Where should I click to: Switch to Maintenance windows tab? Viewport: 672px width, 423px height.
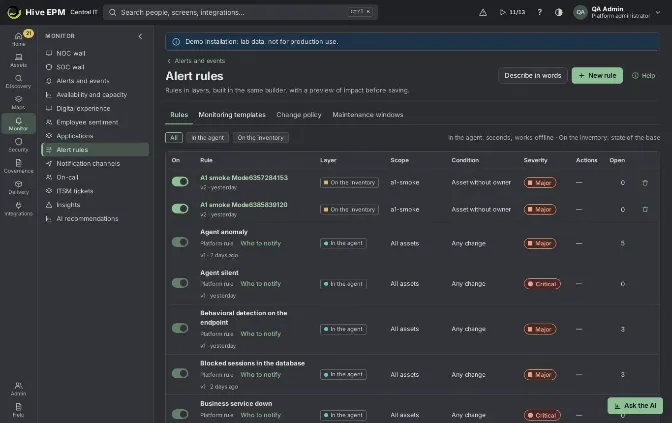coord(368,115)
